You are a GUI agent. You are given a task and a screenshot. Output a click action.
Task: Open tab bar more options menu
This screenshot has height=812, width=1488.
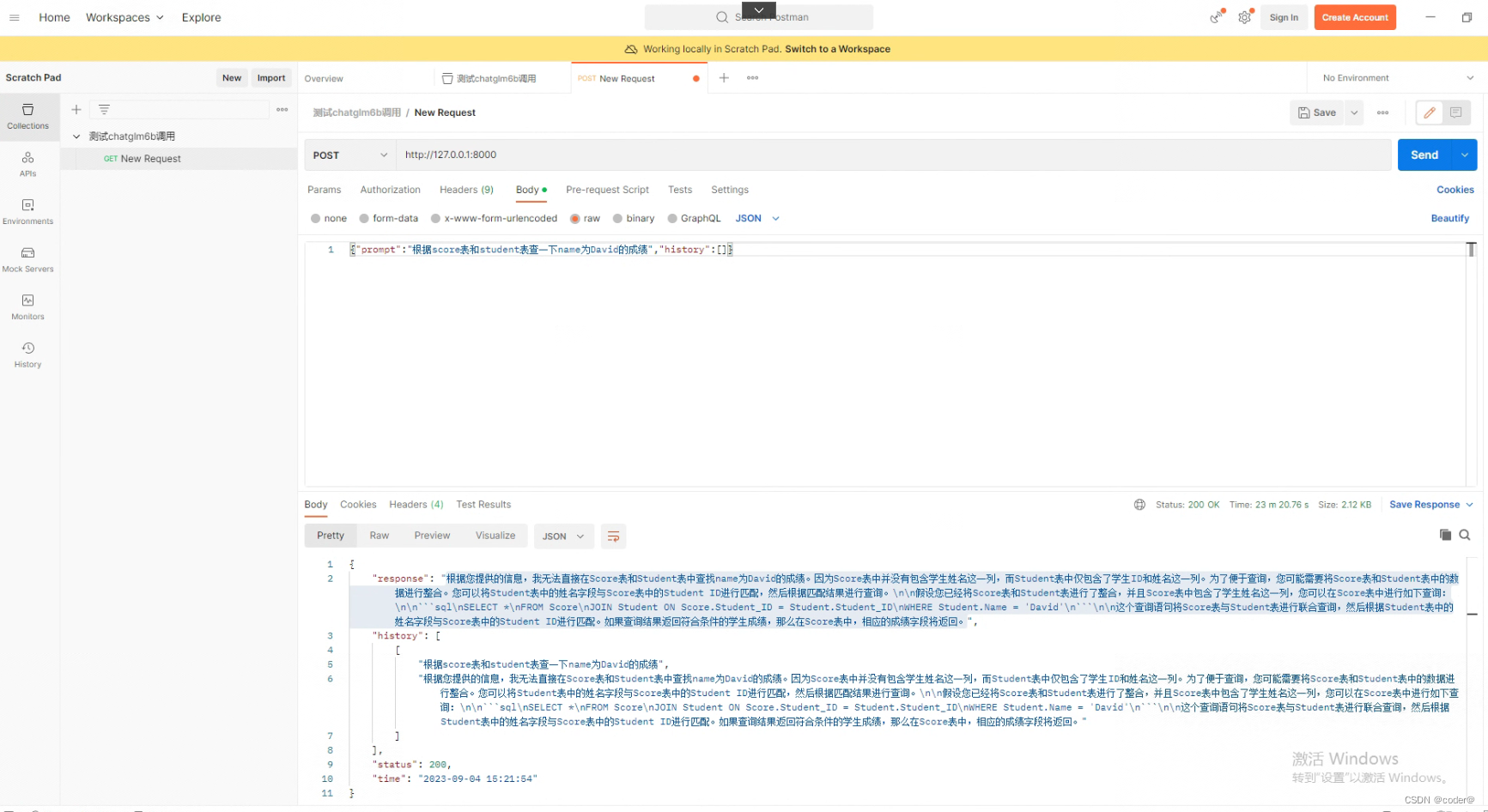pos(753,78)
